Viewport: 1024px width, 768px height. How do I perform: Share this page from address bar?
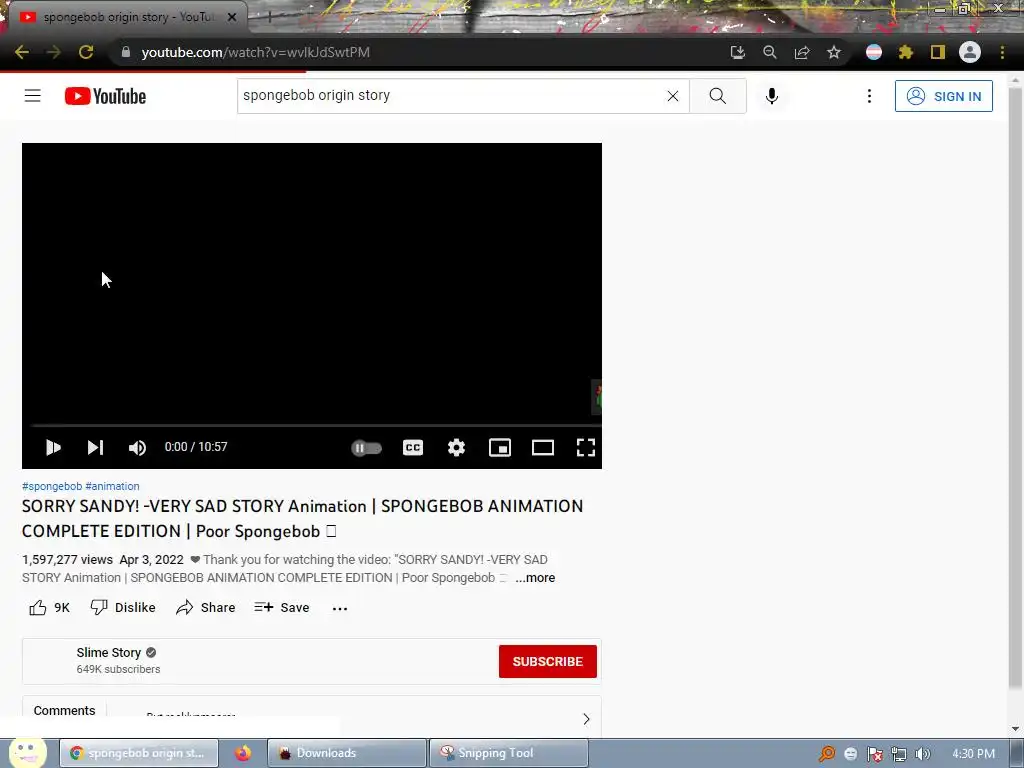(802, 52)
